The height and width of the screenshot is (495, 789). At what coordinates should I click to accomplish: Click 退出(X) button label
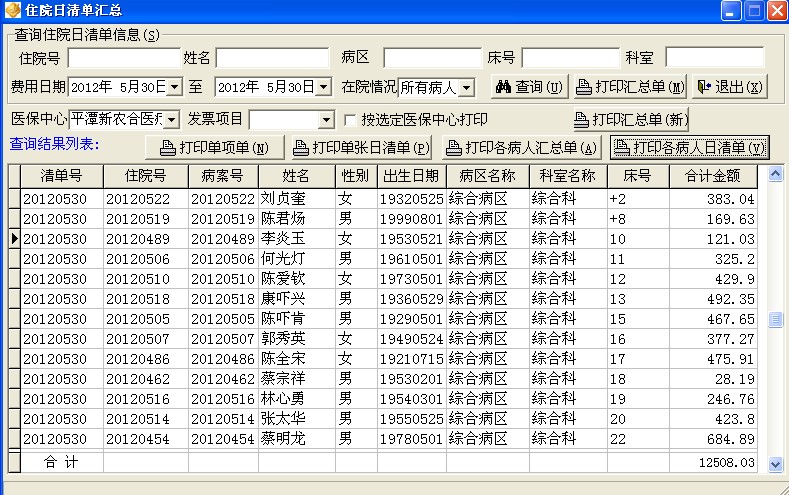pos(739,87)
